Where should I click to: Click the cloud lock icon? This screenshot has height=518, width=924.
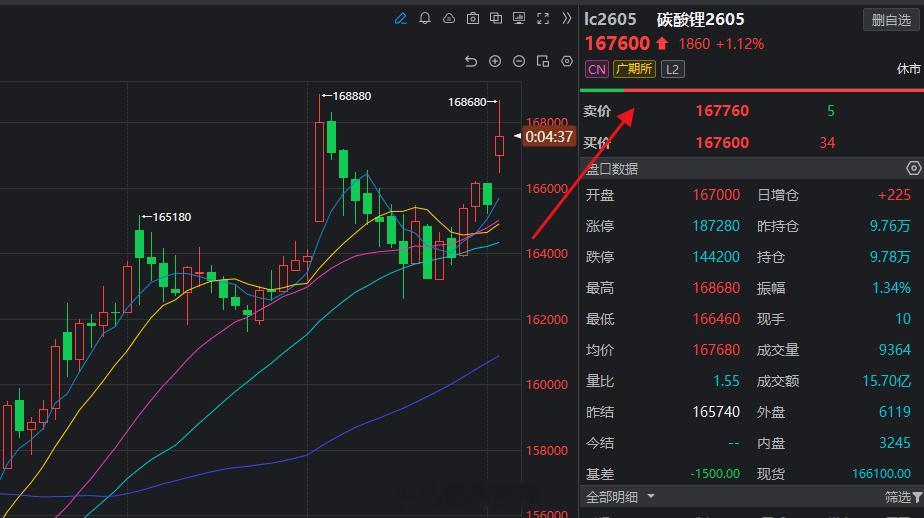[x=449, y=19]
